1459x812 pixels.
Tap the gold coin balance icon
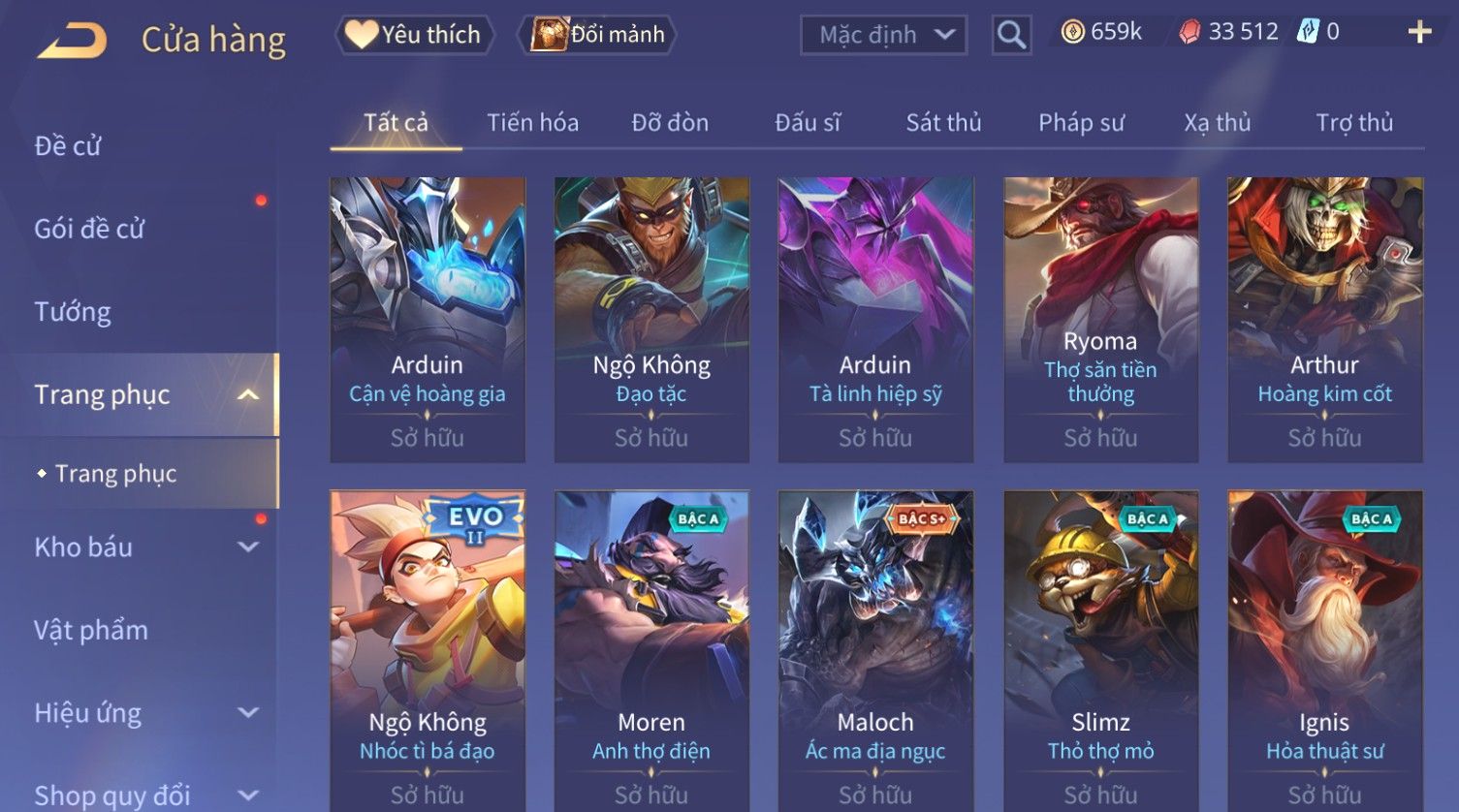click(1072, 32)
